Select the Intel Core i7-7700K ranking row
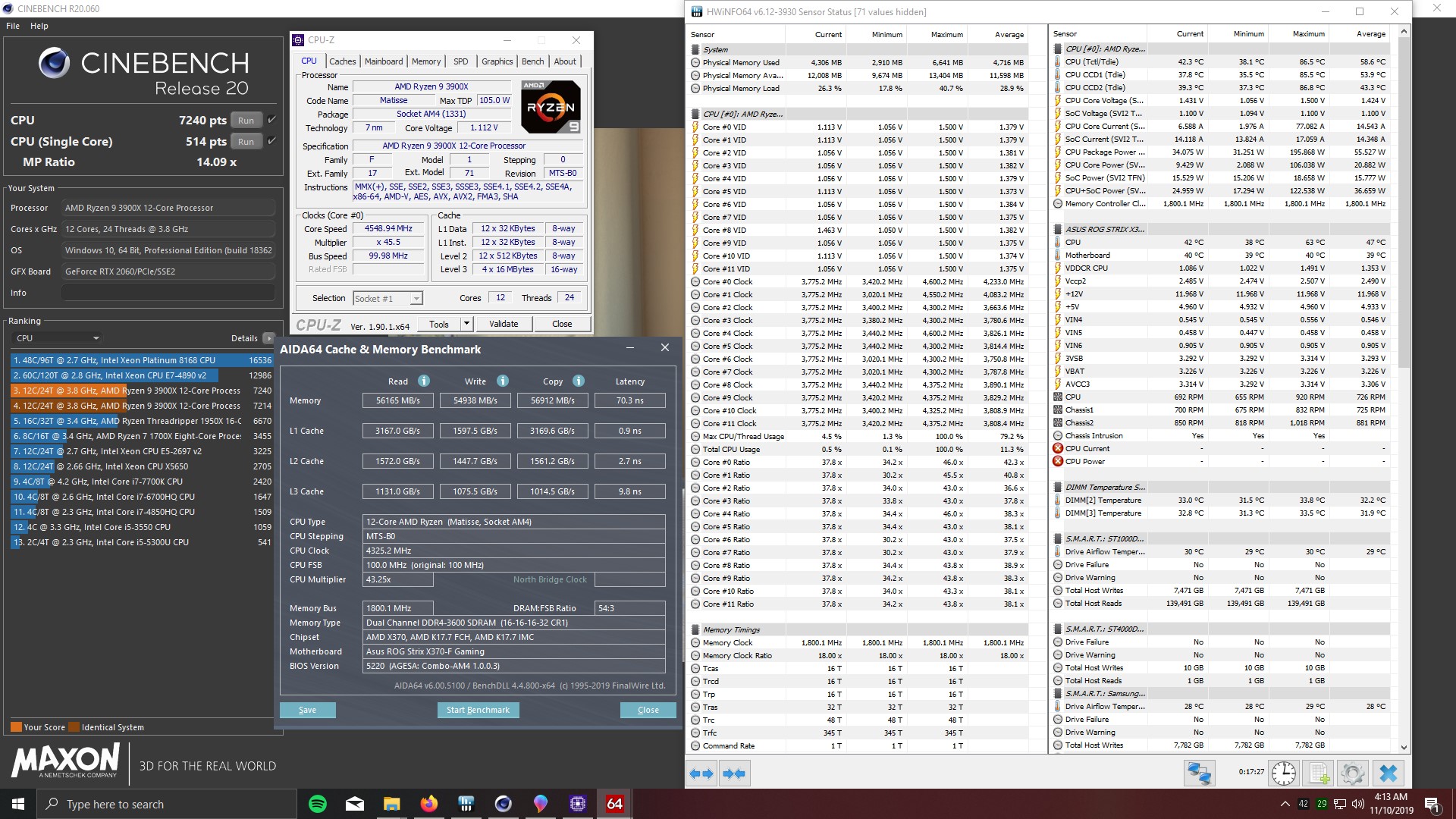This screenshot has width=1456, height=819. click(x=142, y=482)
